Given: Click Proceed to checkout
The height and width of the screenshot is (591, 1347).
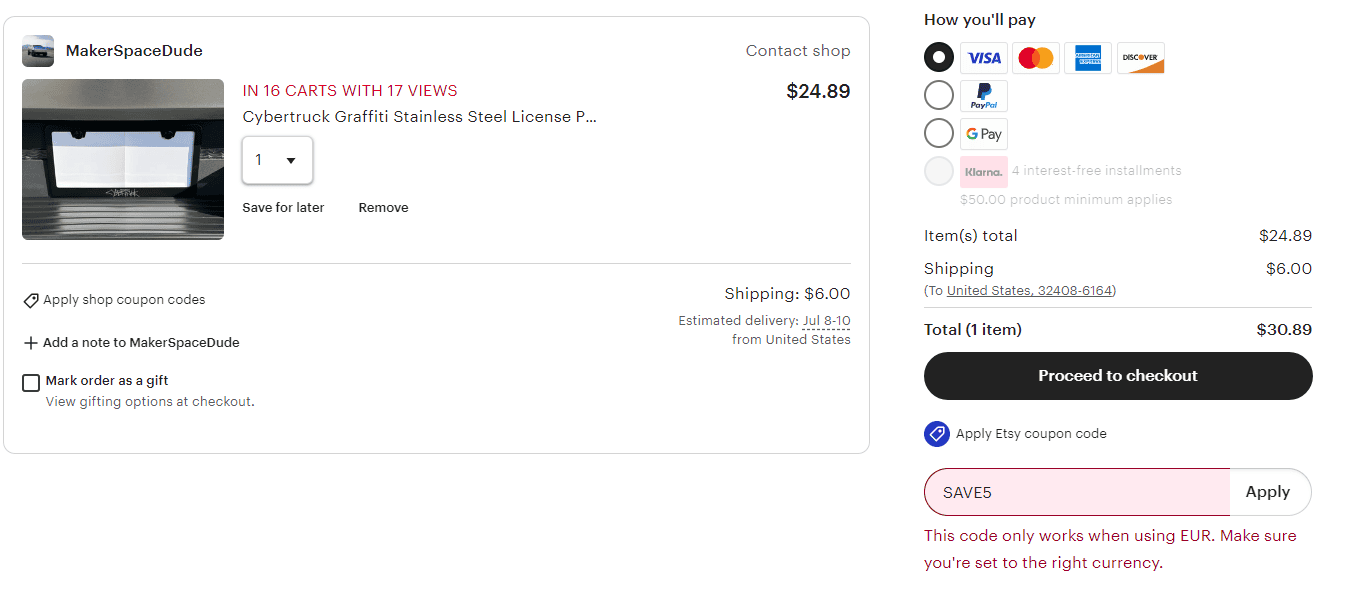Looking at the screenshot, I should pos(1117,375).
